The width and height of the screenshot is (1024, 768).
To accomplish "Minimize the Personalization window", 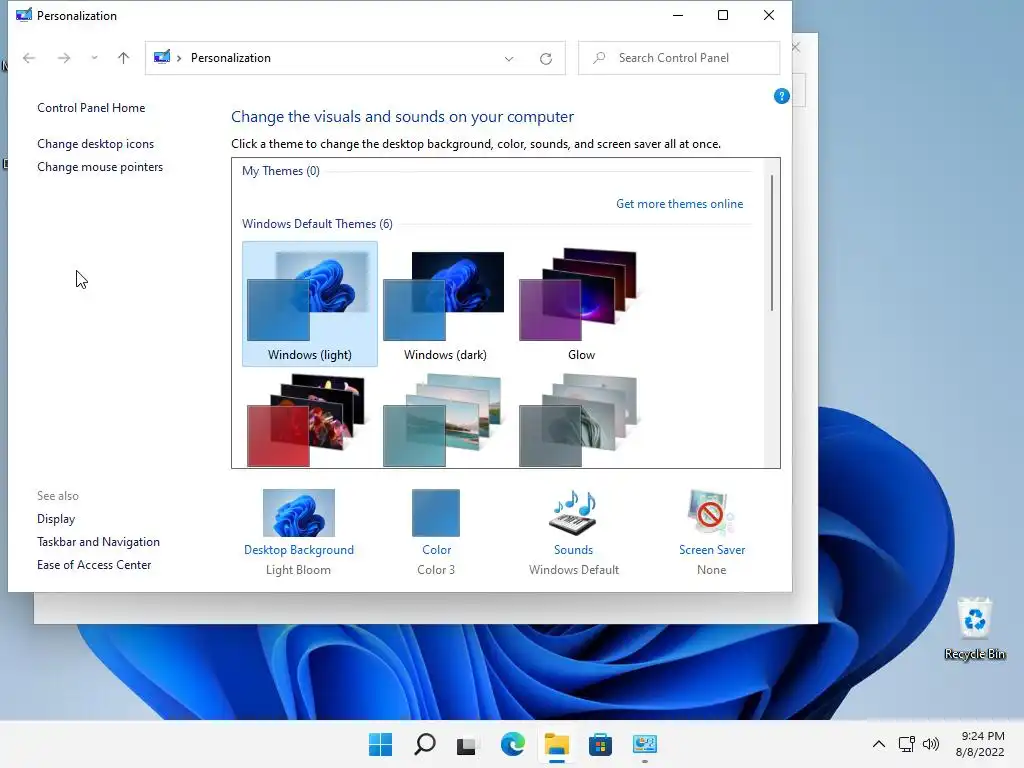I will pyautogui.click(x=678, y=15).
